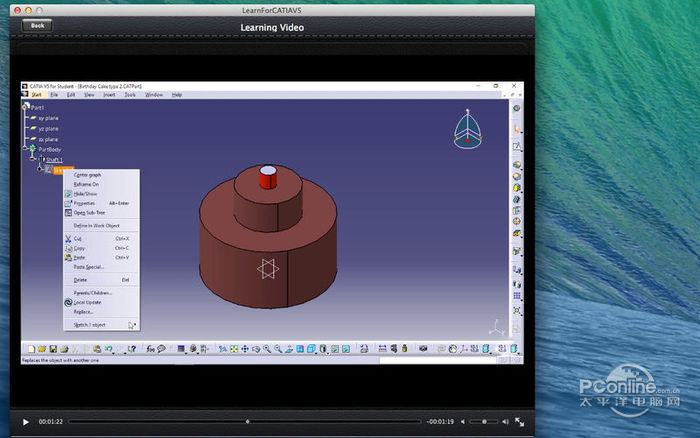Viewport: 700px width, 438px height.
Task: Adjust the volume slider in player bar
Action: (x=485, y=421)
